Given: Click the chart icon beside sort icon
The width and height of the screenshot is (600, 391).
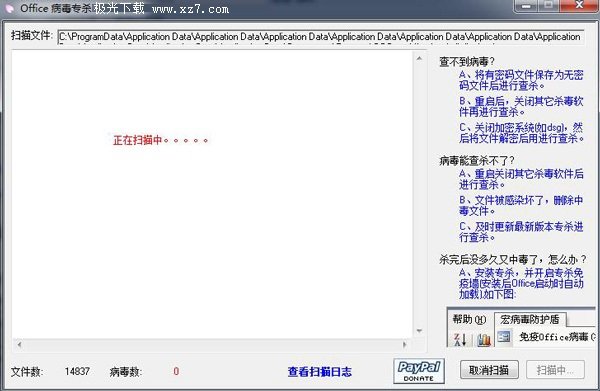Looking at the screenshot, I should coord(484,339).
